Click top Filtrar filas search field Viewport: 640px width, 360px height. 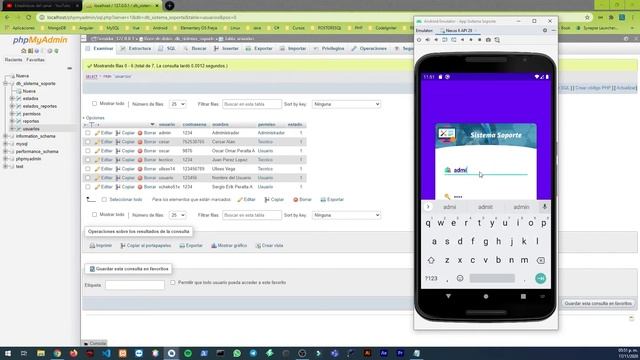pos(252,104)
